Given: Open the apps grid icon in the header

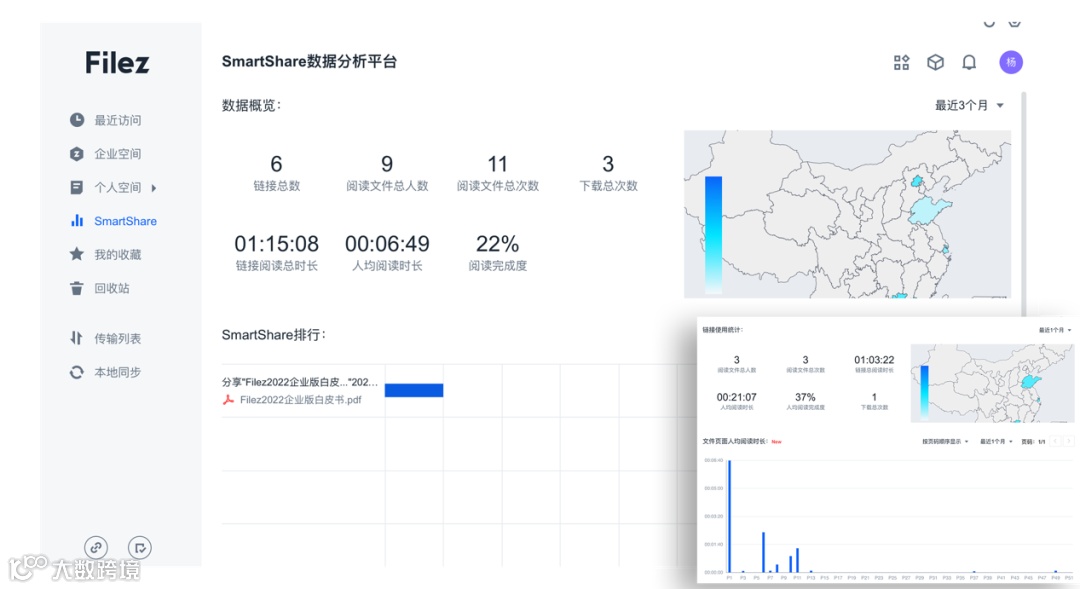Looking at the screenshot, I should [902, 63].
